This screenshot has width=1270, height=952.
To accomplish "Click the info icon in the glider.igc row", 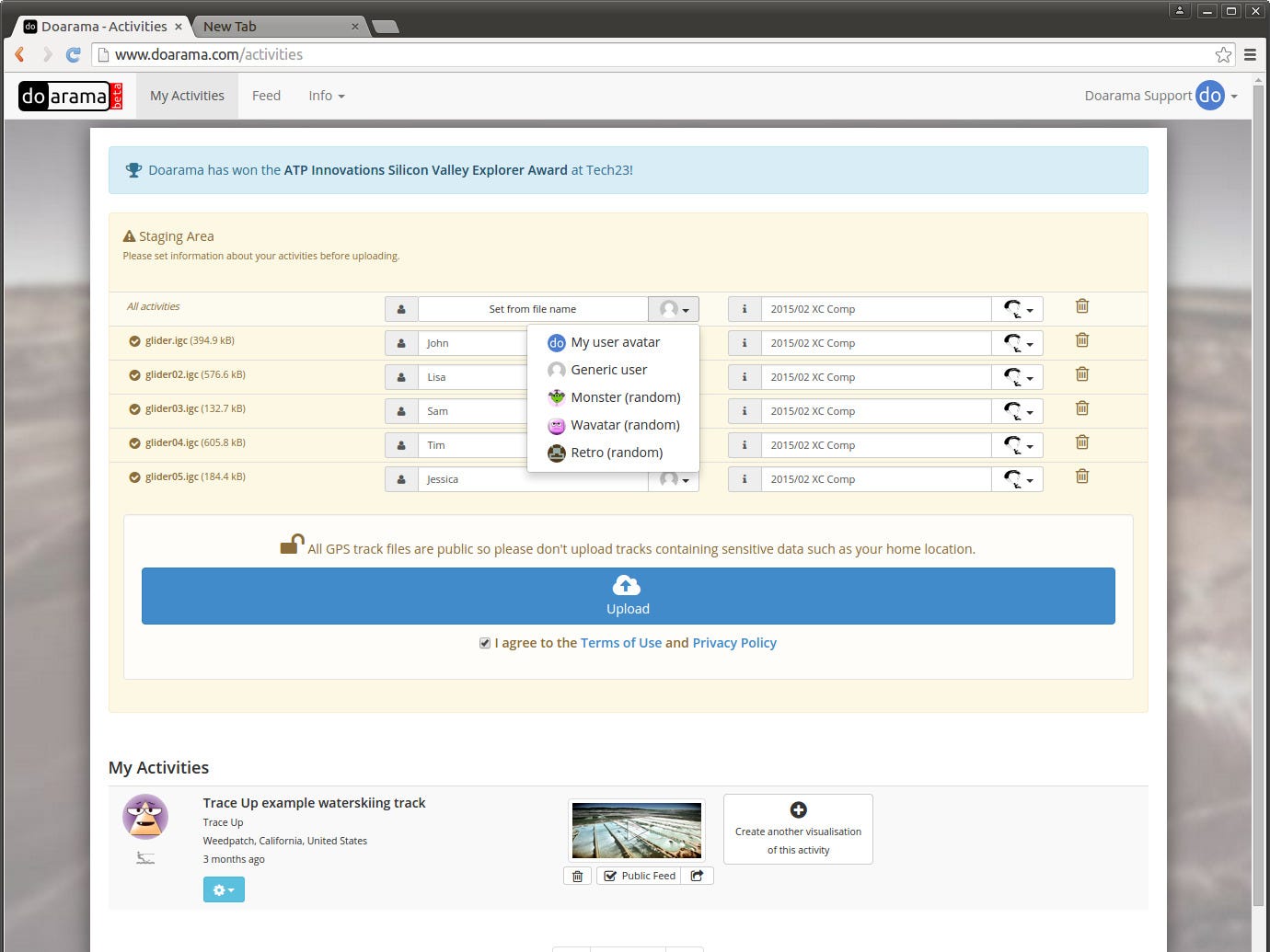I will (x=745, y=343).
